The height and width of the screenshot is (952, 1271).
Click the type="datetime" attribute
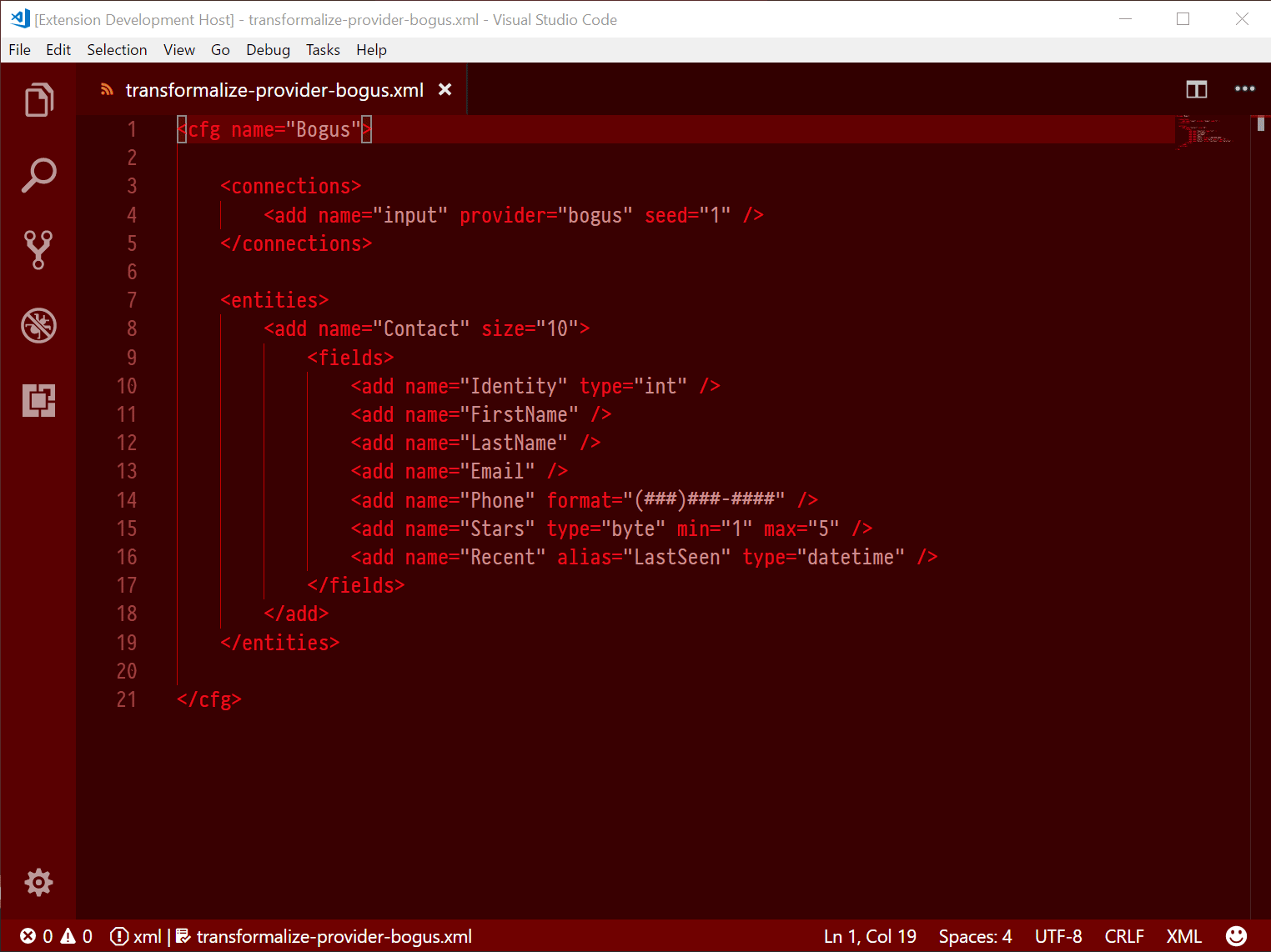(x=823, y=557)
